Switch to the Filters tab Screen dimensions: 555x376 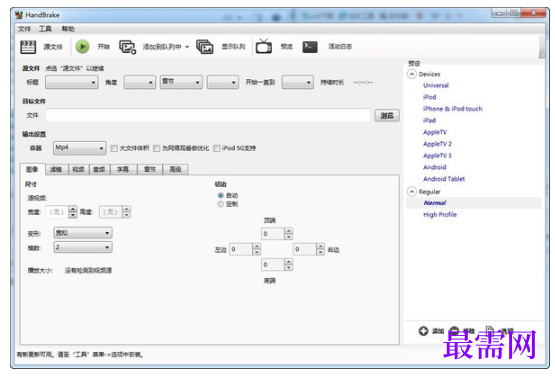[57, 170]
